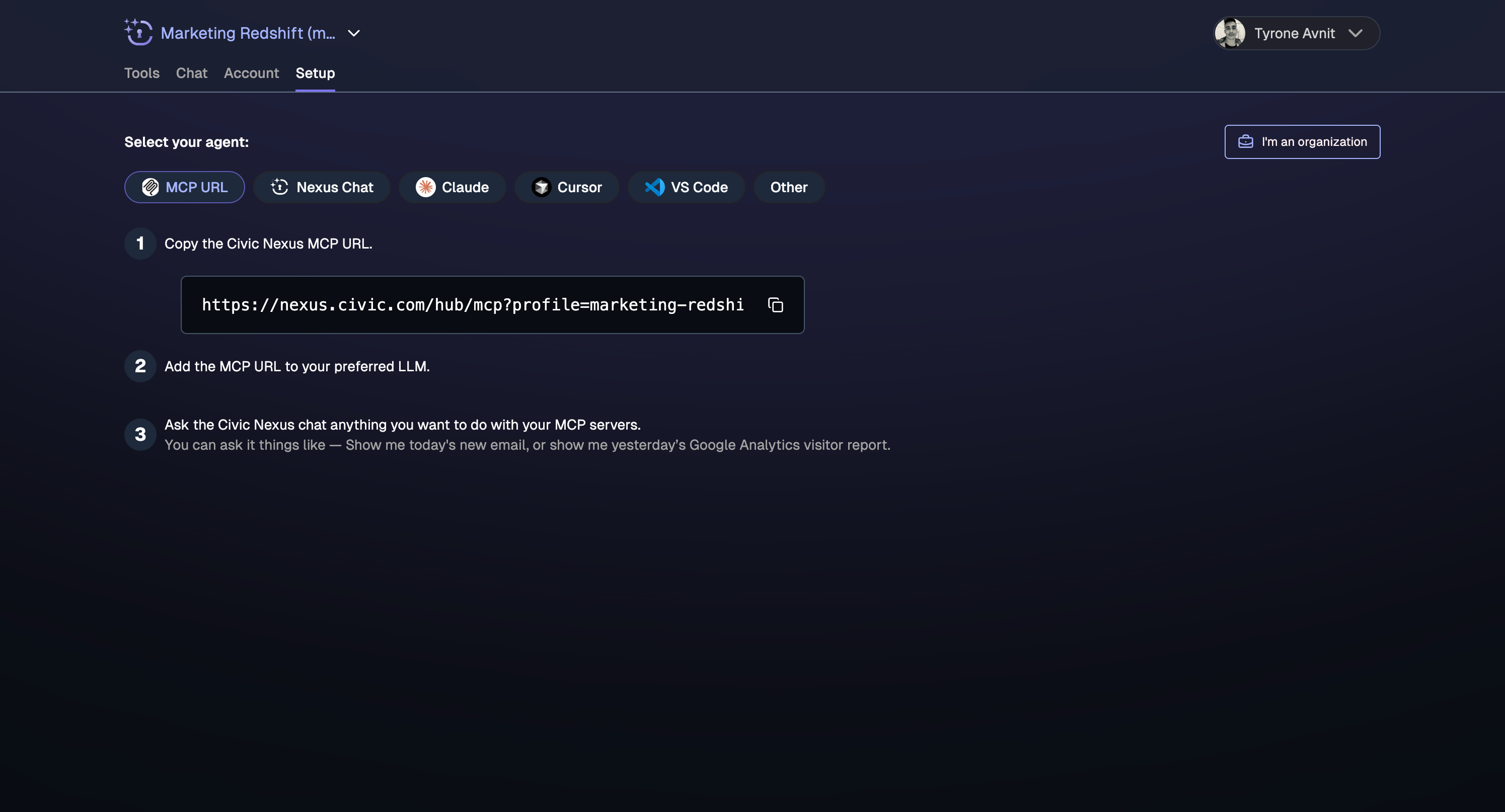The height and width of the screenshot is (812, 1505).
Task: Click the Nexus Chat sparkle icon
Action: point(279,187)
